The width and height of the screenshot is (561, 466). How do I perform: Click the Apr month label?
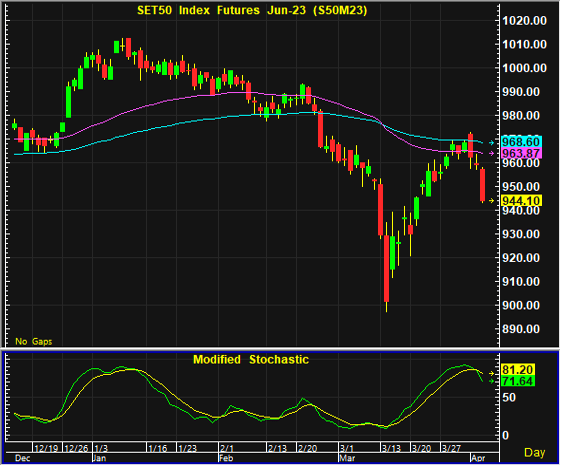[478, 458]
